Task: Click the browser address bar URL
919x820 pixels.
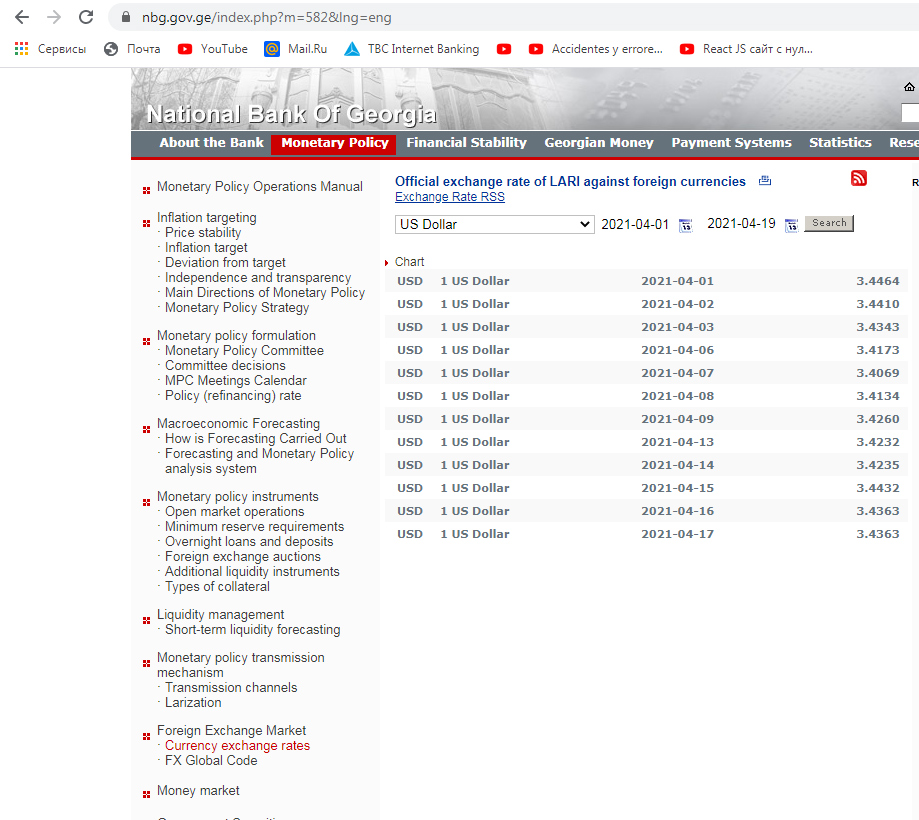Action: click(x=266, y=17)
